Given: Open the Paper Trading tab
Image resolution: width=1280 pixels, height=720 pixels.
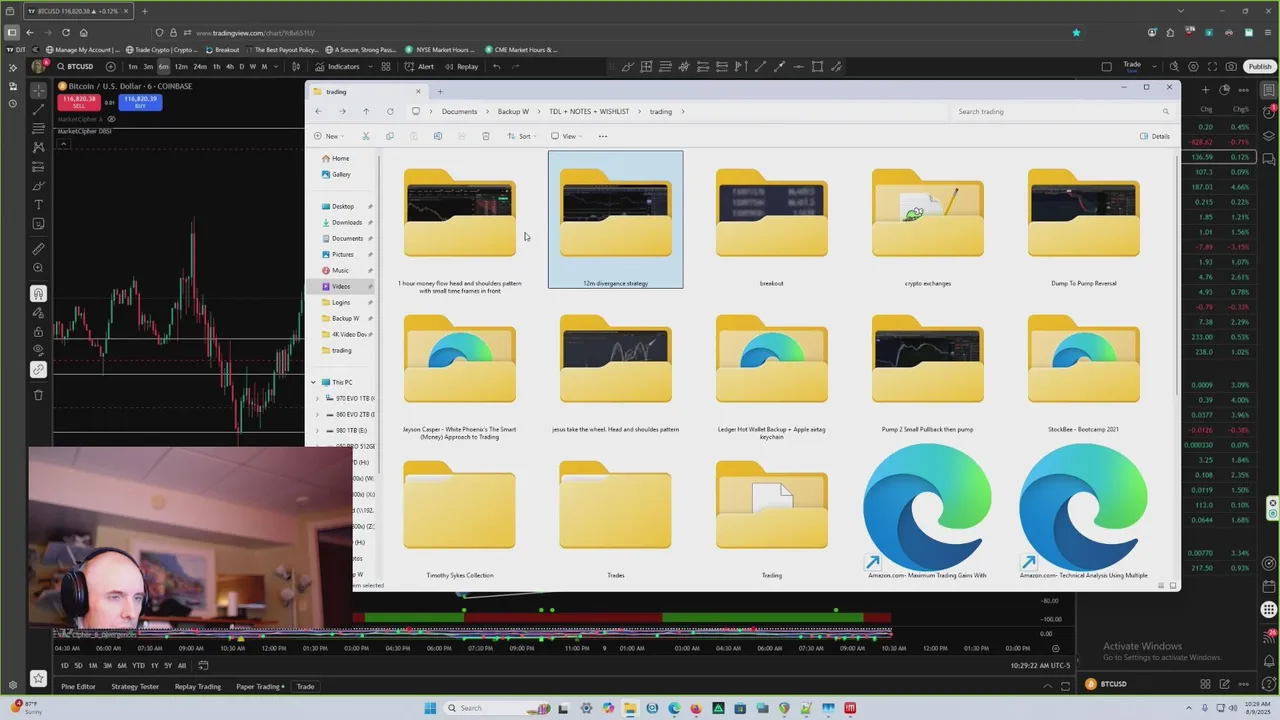Looking at the screenshot, I should [x=258, y=686].
